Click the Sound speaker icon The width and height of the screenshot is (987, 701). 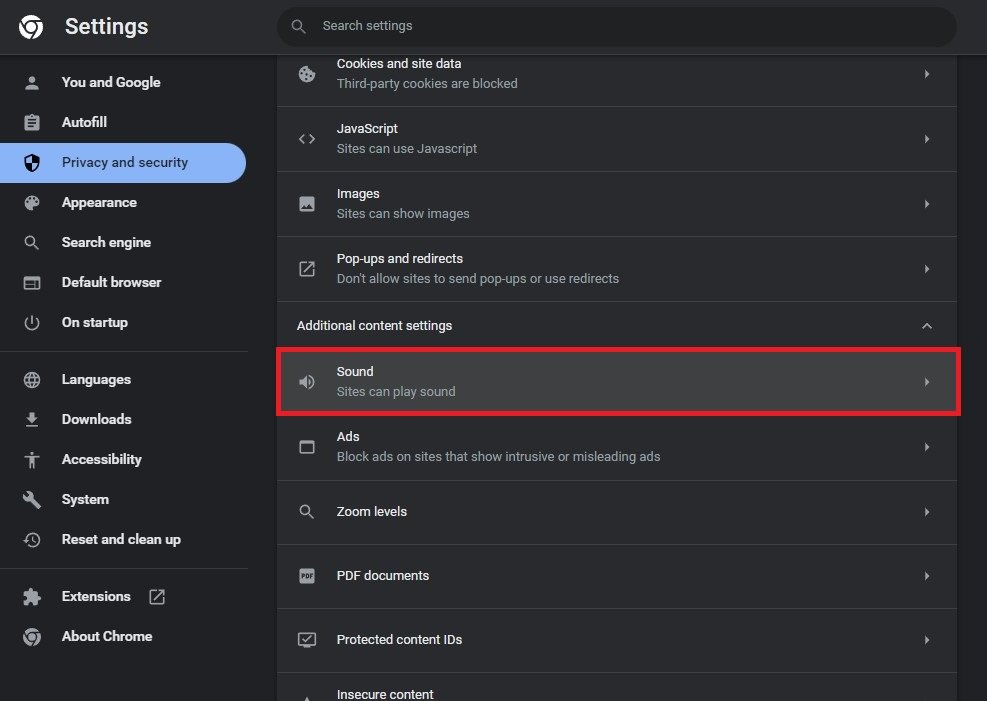(x=307, y=381)
